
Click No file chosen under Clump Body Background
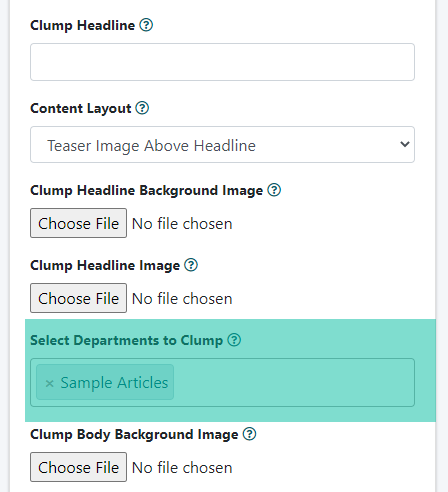tap(182, 468)
